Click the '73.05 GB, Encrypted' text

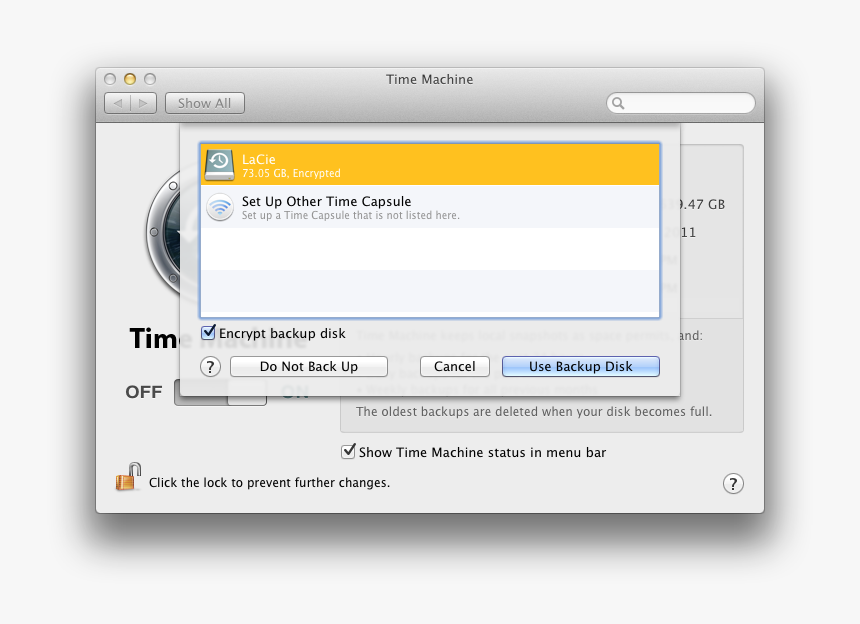[291, 173]
